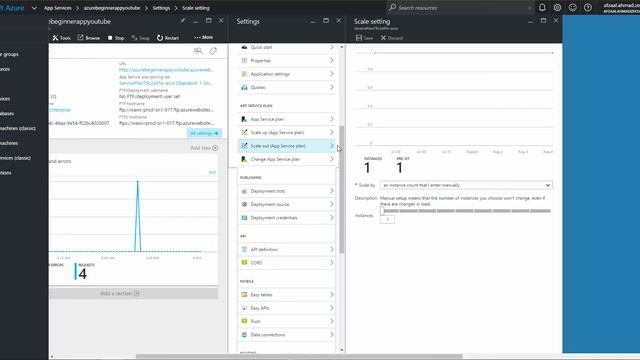This screenshot has height=360, width=640.
Task: Click Add tiles link
Action: coord(204,148)
